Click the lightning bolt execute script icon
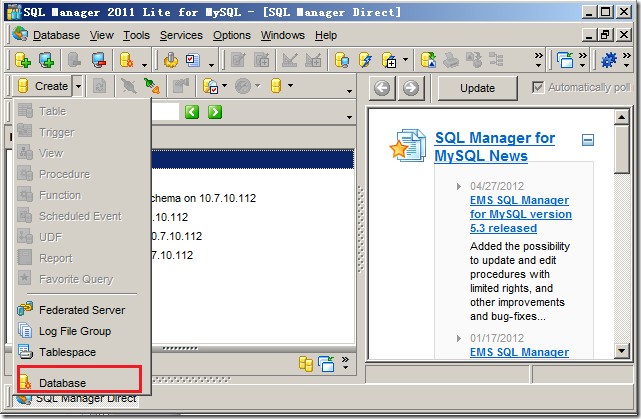Viewport: 641px width, 419px height. [x=365, y=60]
